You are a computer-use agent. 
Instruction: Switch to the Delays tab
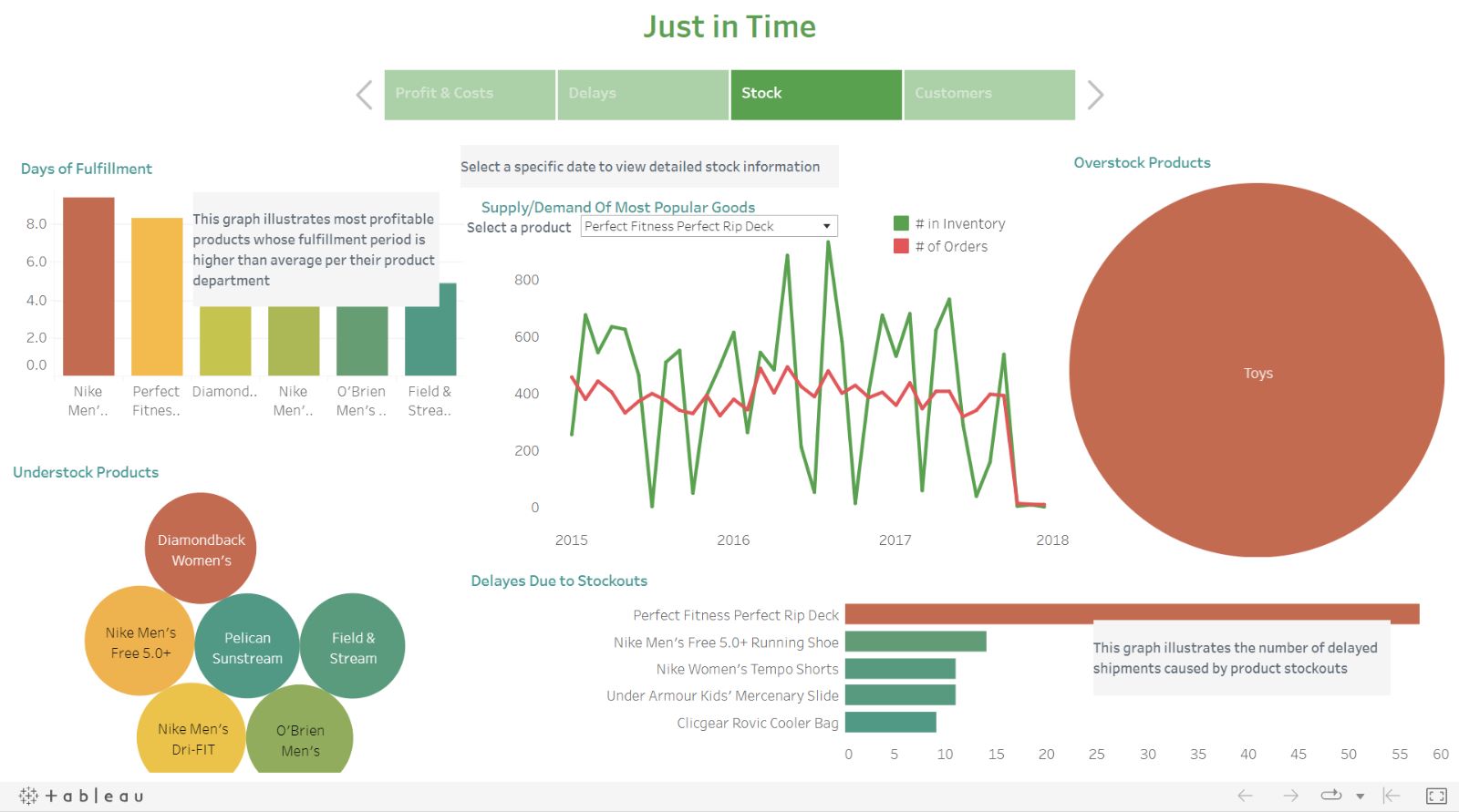(643, 95)
